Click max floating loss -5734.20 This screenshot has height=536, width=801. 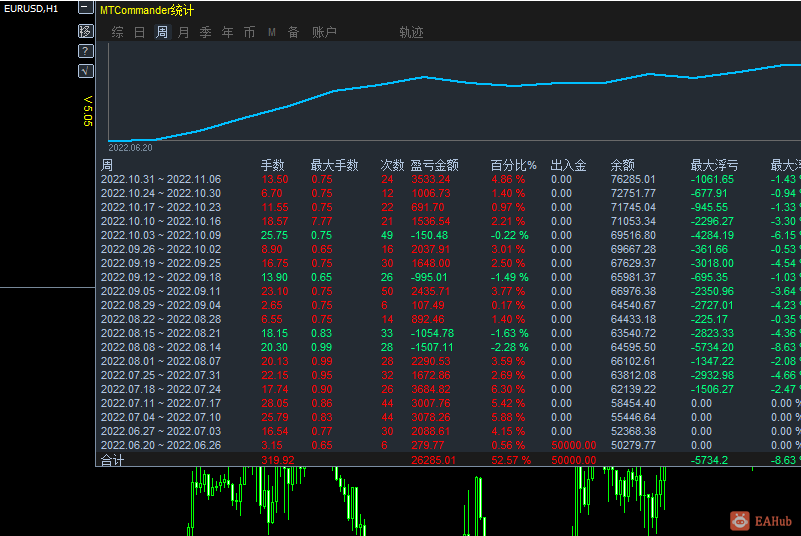pyautogui.click(x=712, y=347)
